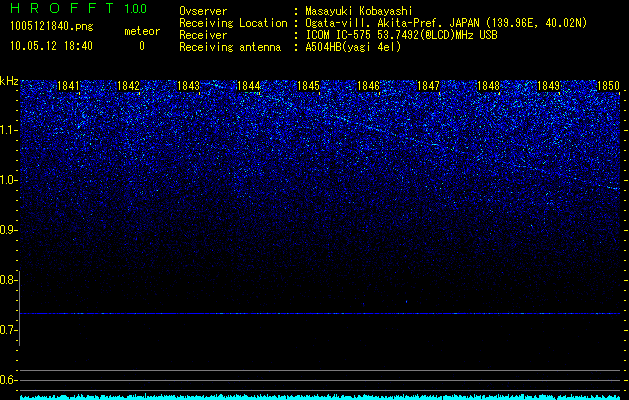Click the HROFFT 1.0.0 title text

tap(78, 8)
